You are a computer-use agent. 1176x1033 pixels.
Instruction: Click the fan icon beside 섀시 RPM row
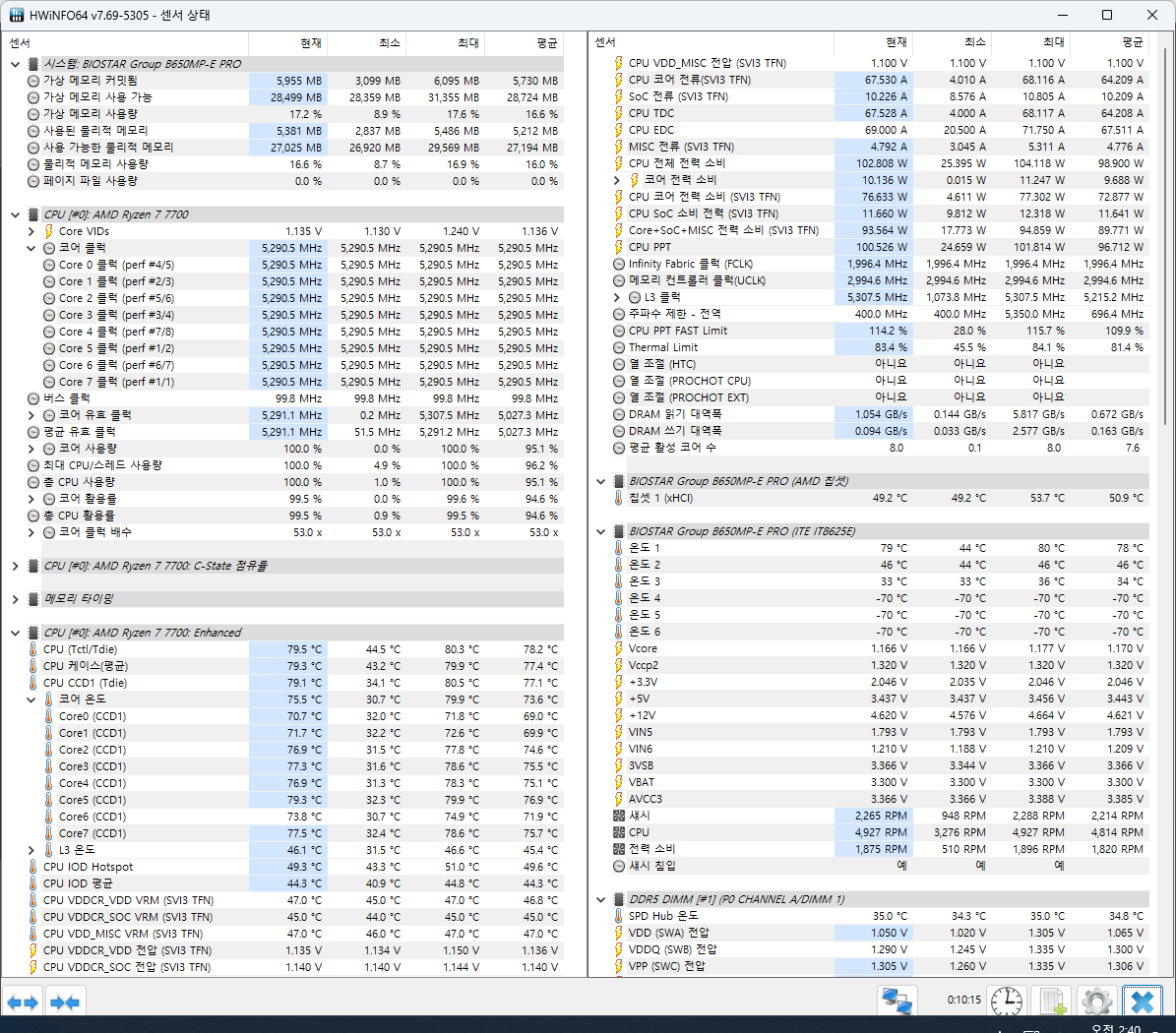(619, 816)
